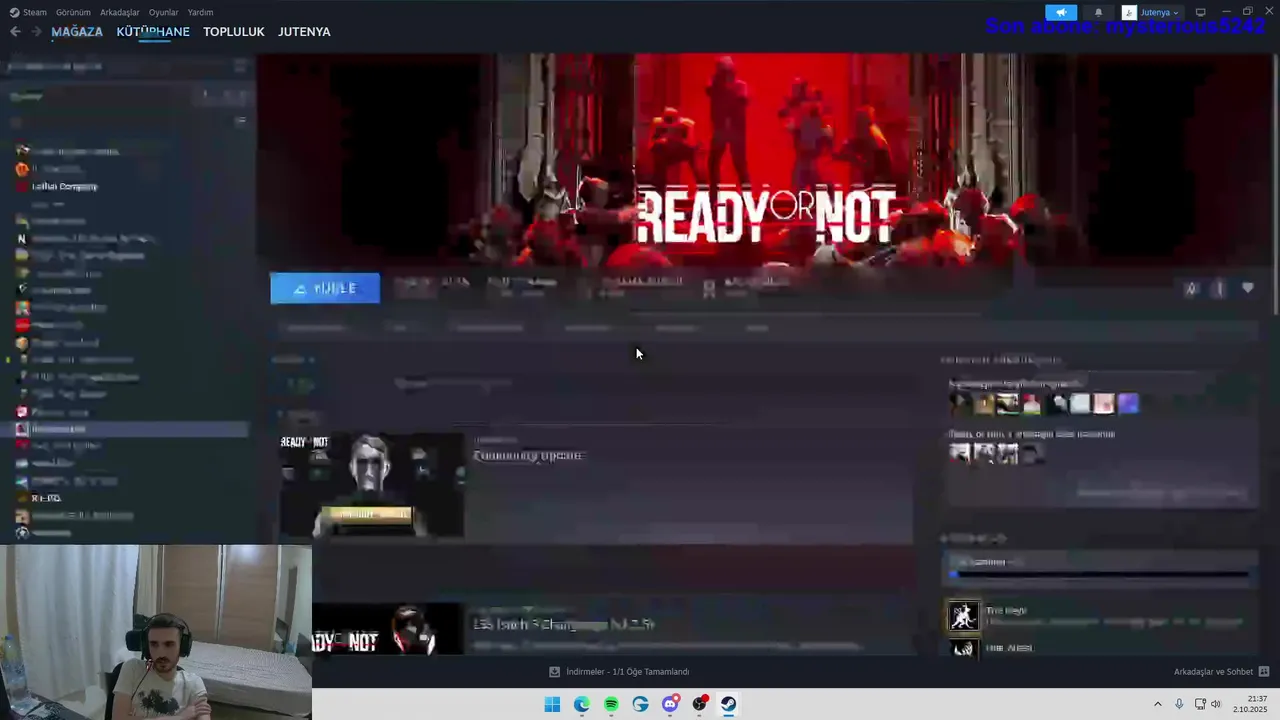1280x720 pixels.
Task: Go forward with the Steam forward arrow
Action: (36, 32)
